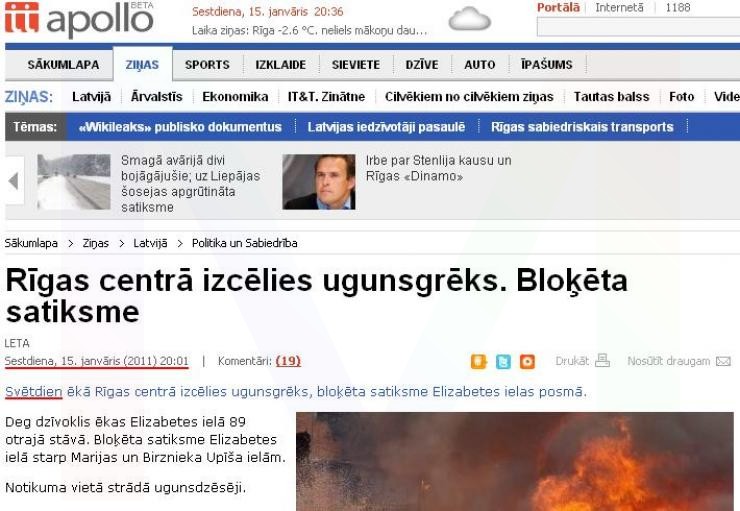Click the red-orange share icon
Viewport: 740px width, 511px height.
click(527, 361)
